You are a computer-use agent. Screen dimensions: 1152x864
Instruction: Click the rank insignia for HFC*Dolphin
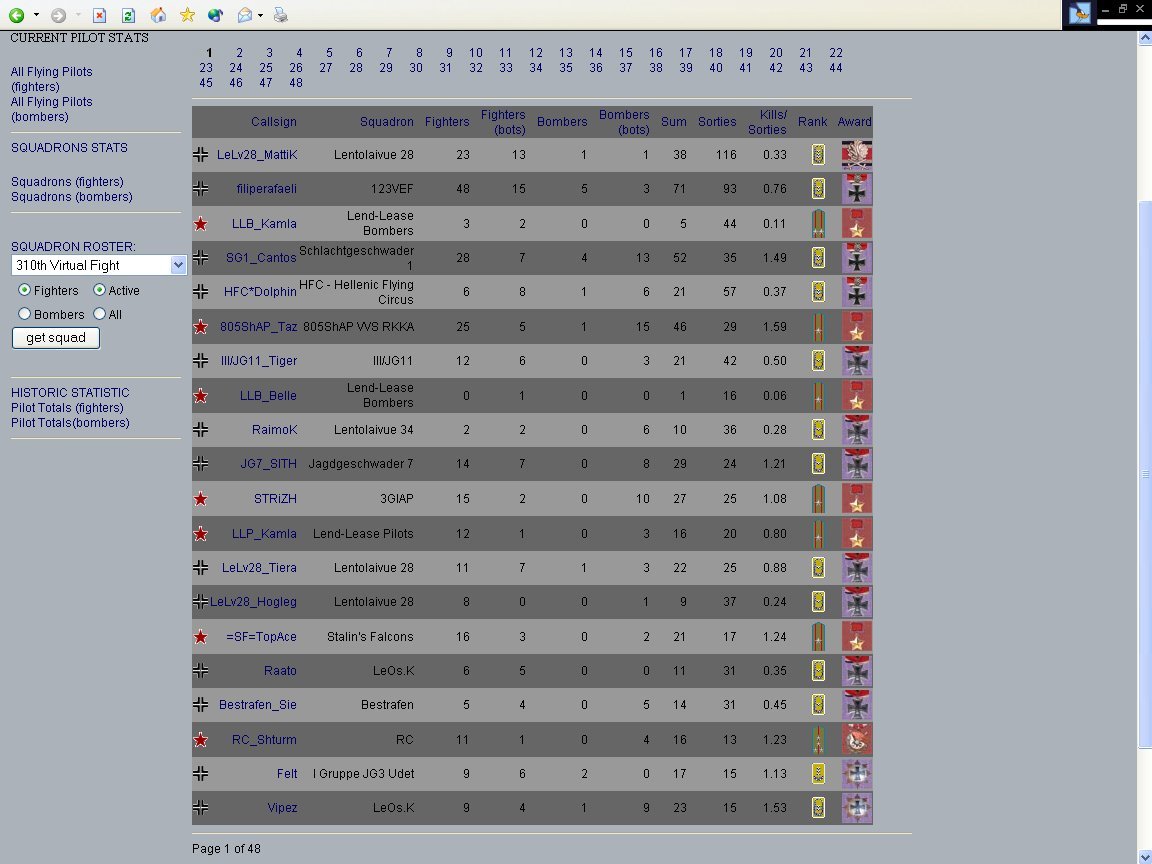tap(818, 292)
